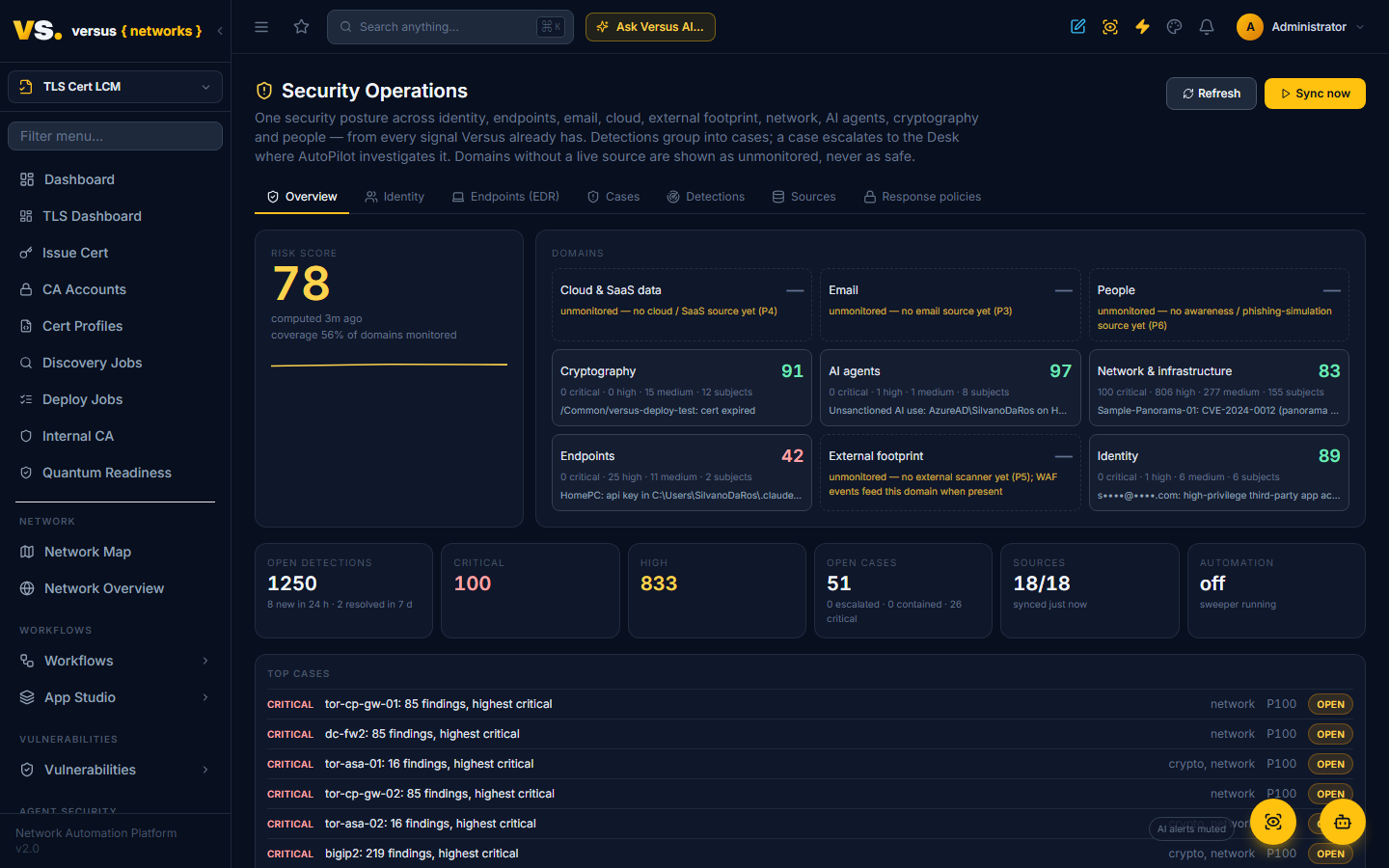
Task: Open the Sources tab
Action: pyautogui.click(x=803, y=197)
